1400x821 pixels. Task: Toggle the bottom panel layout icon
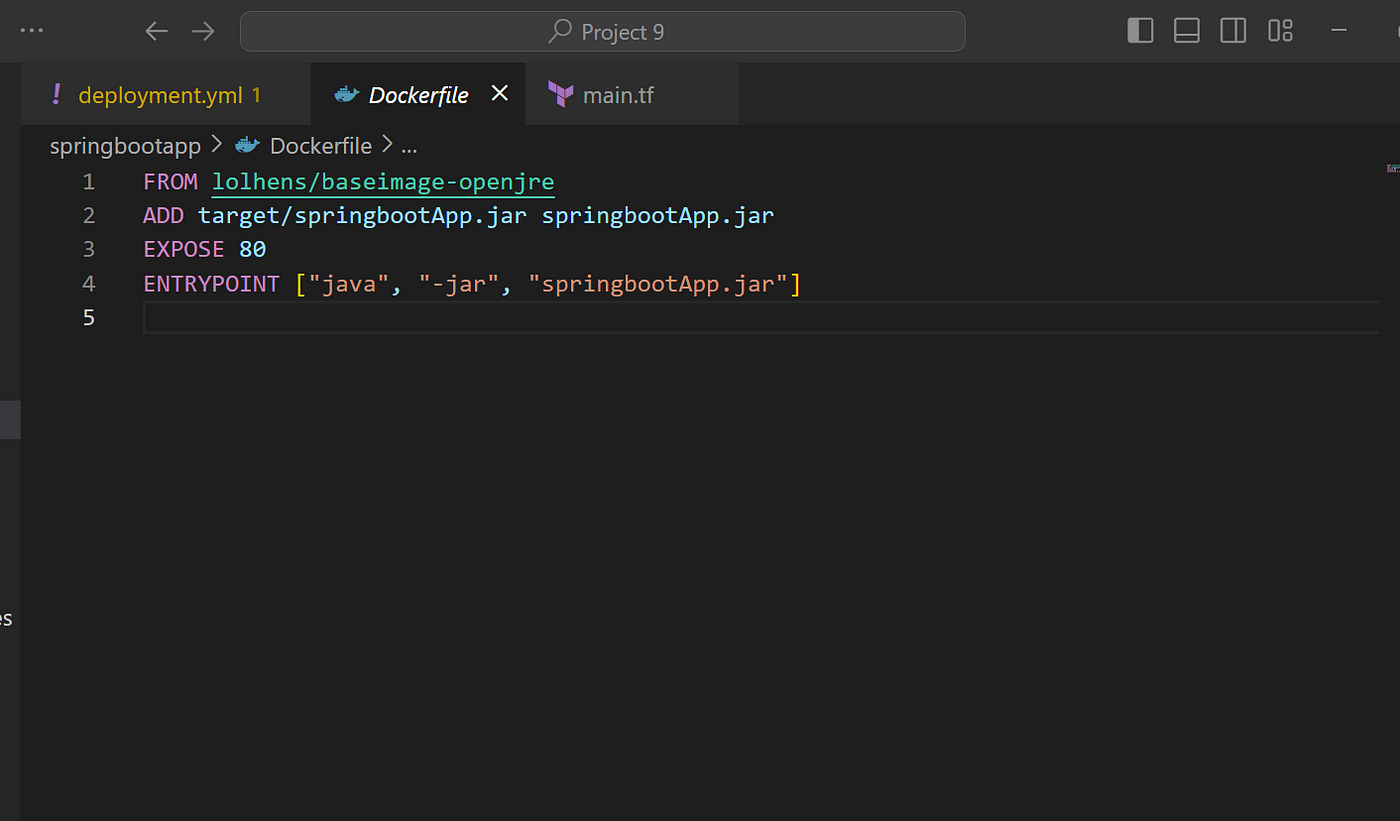(1187, 31)
